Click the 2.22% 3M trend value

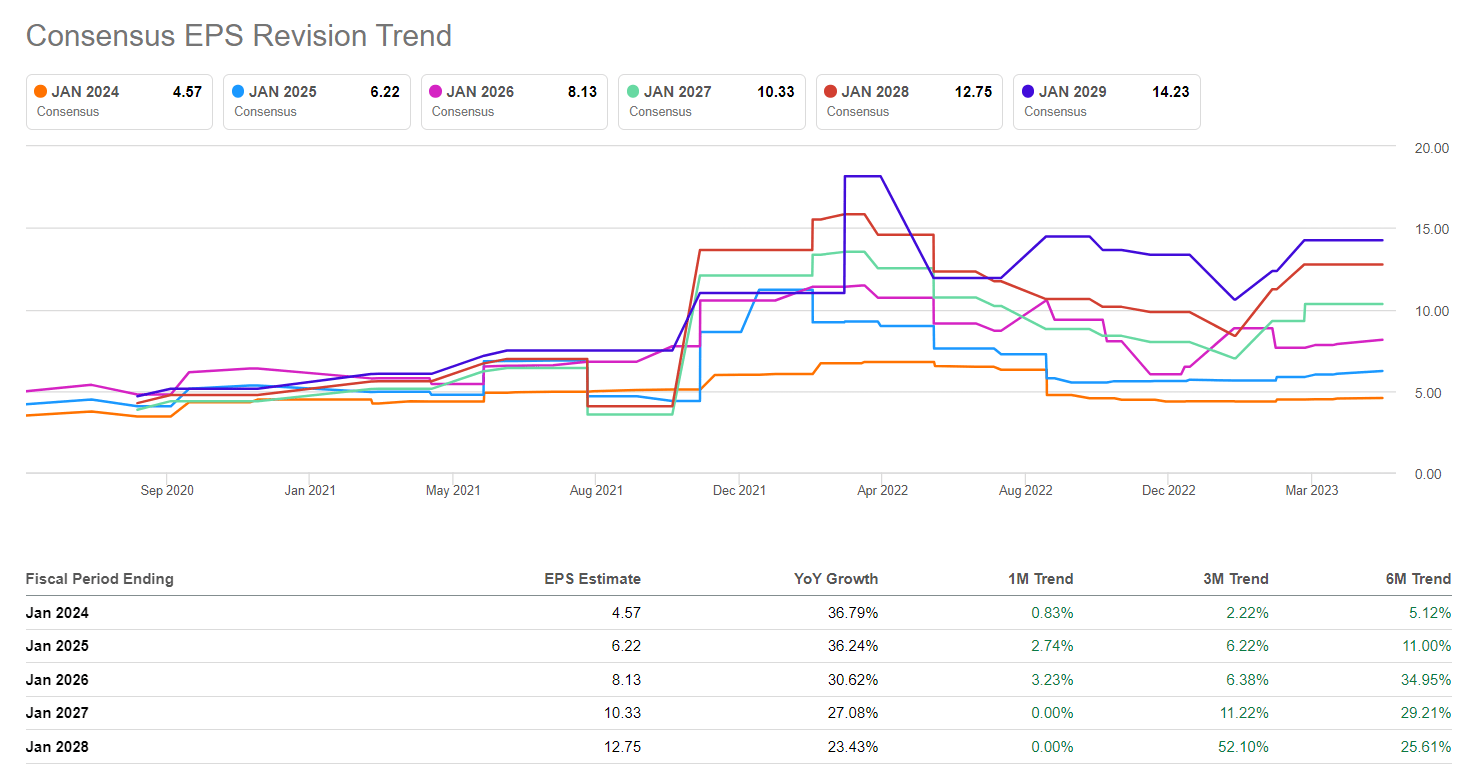pos(1248,613)
